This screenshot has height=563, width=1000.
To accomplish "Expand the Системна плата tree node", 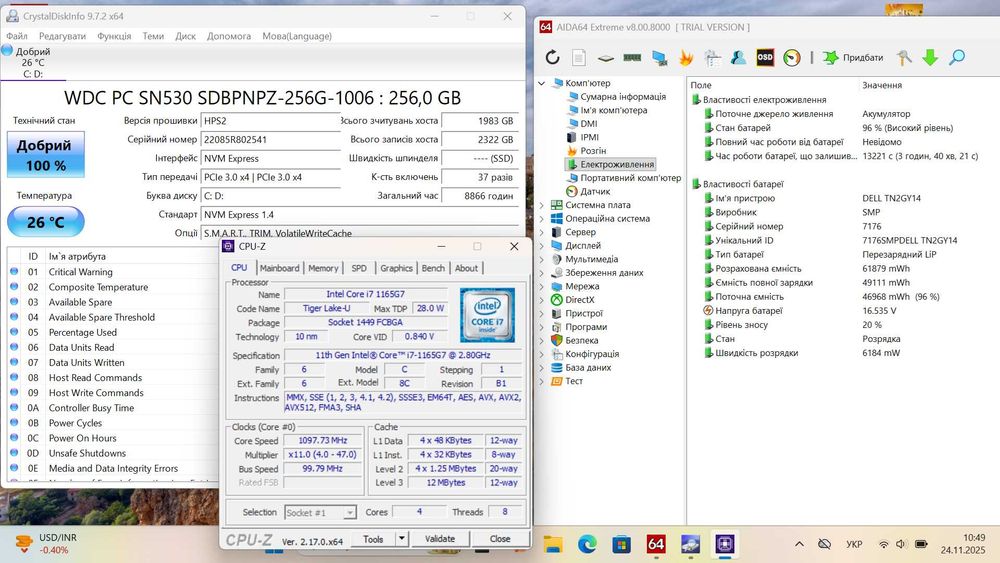I will click(x=541, y=205).
